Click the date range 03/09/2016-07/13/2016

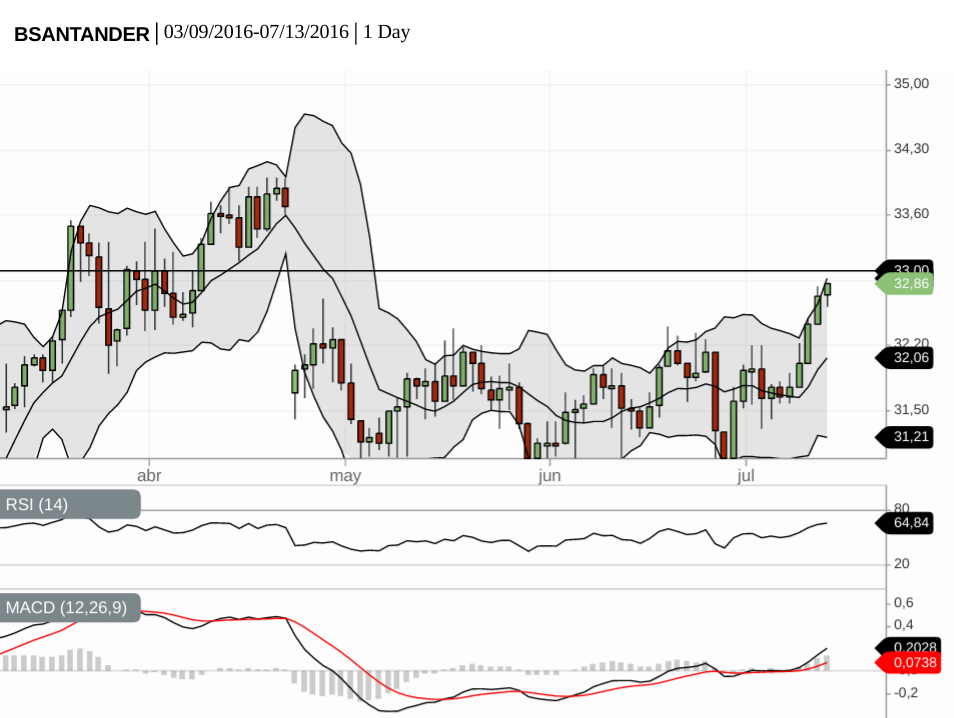click(256, 32)
